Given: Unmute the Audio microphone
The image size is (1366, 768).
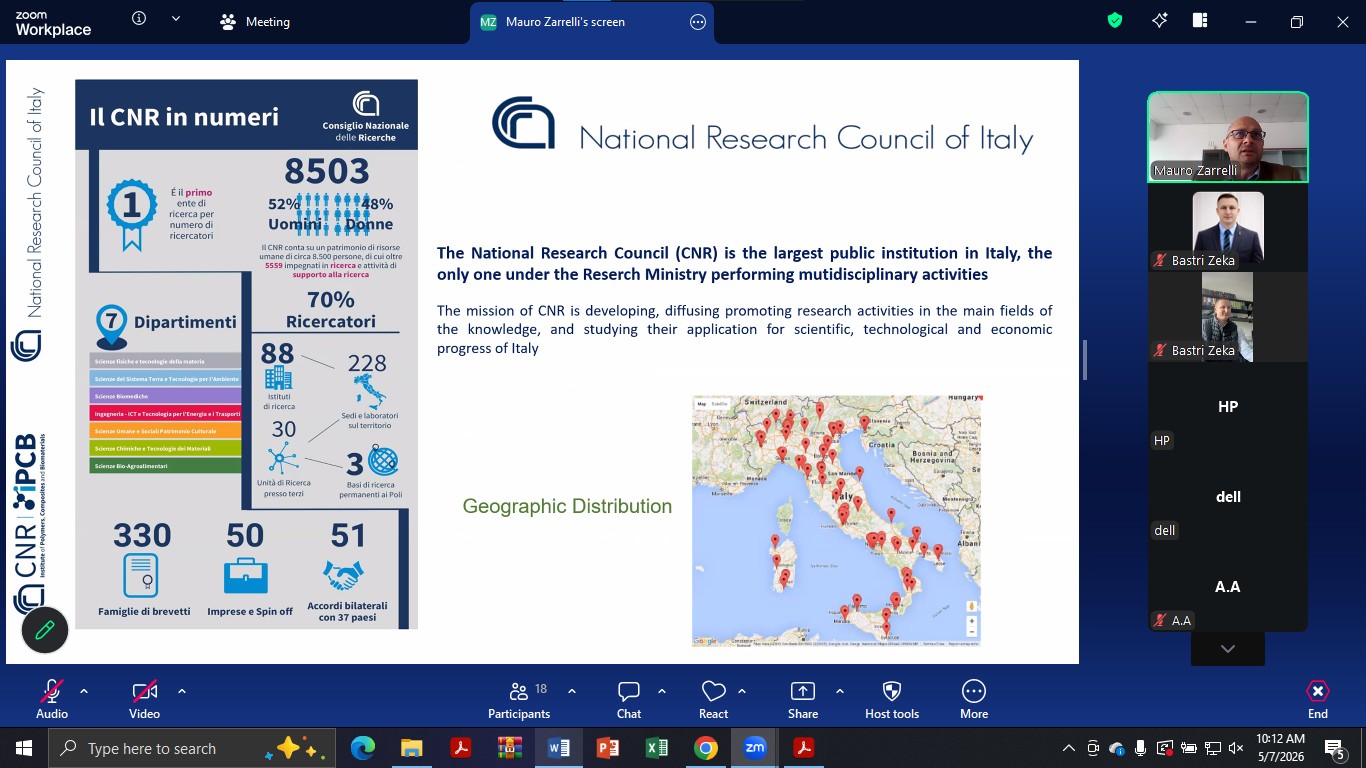Looking at the screenshot, I should 52,699.
